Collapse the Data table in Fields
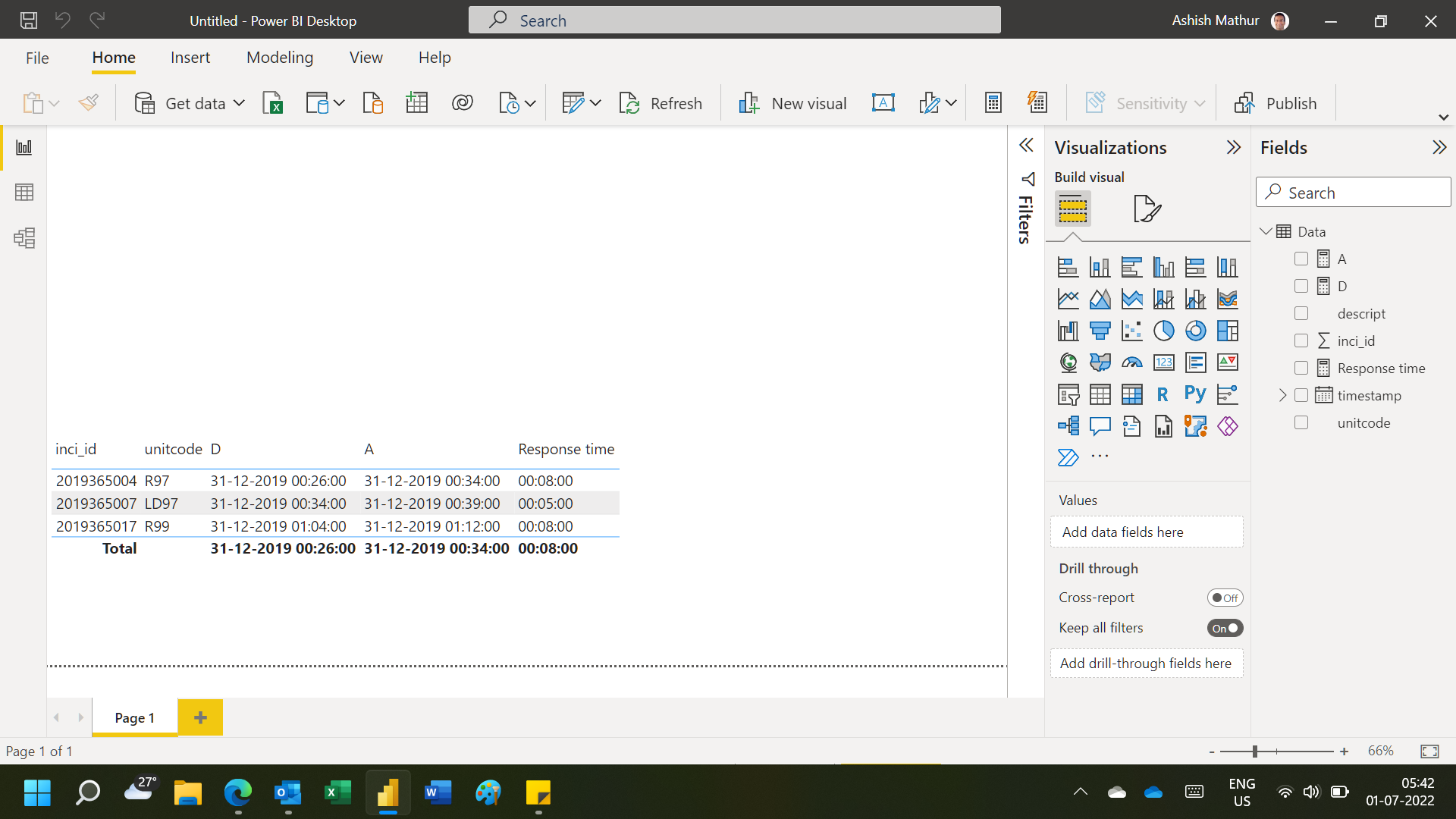This screenshot has height=819, width=1456. point(1266,231)
